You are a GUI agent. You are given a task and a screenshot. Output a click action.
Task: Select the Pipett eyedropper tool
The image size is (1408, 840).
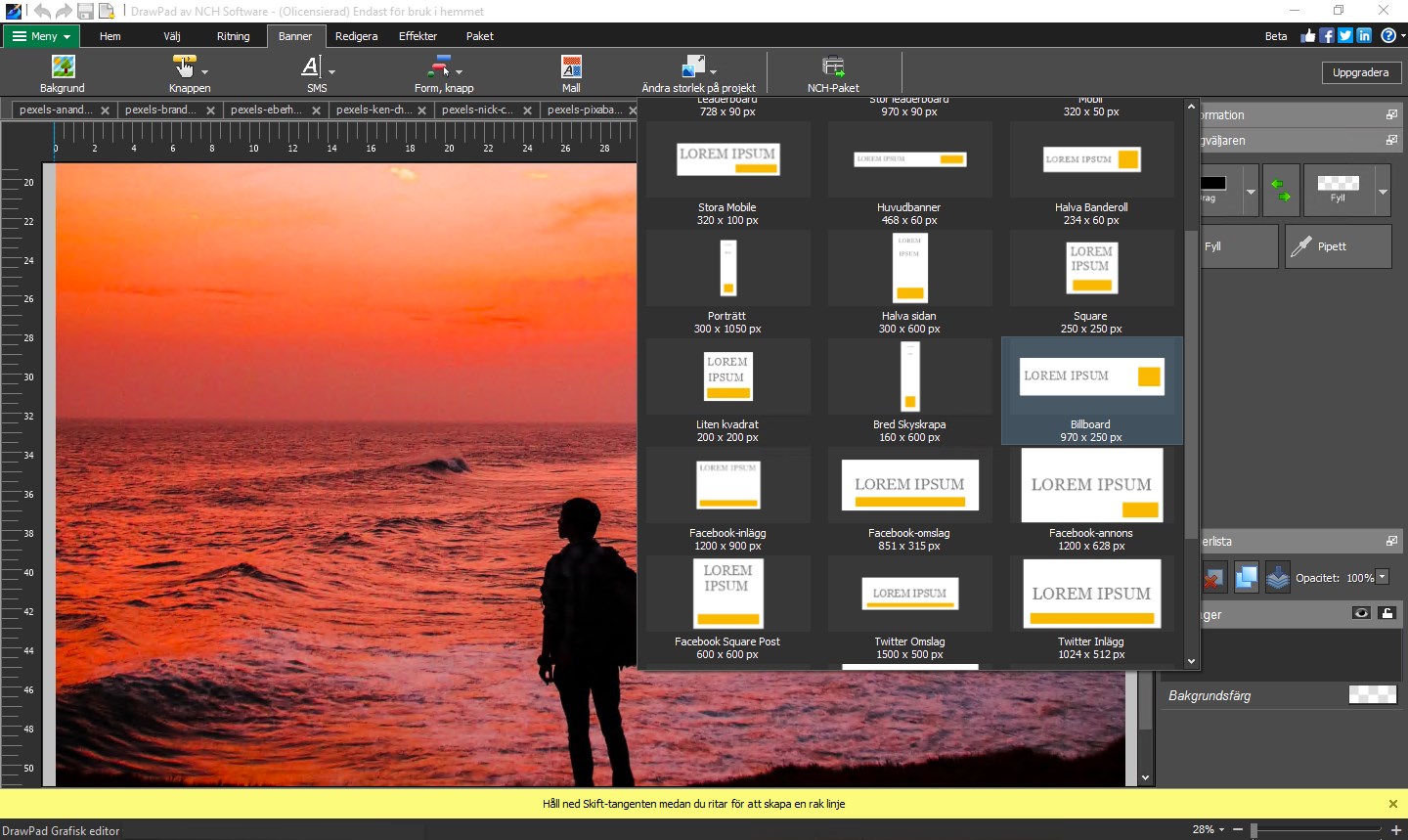click(x=1338, y=246)
